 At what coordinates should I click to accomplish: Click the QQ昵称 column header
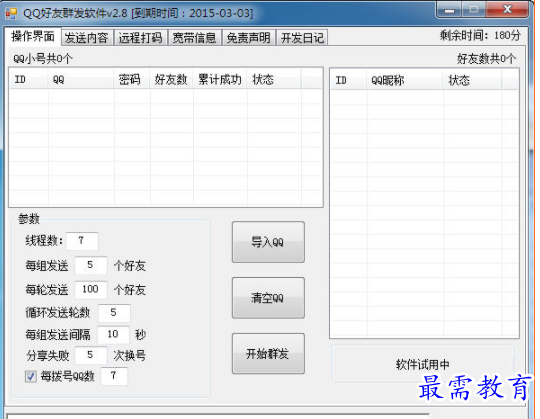pos(405,80)
